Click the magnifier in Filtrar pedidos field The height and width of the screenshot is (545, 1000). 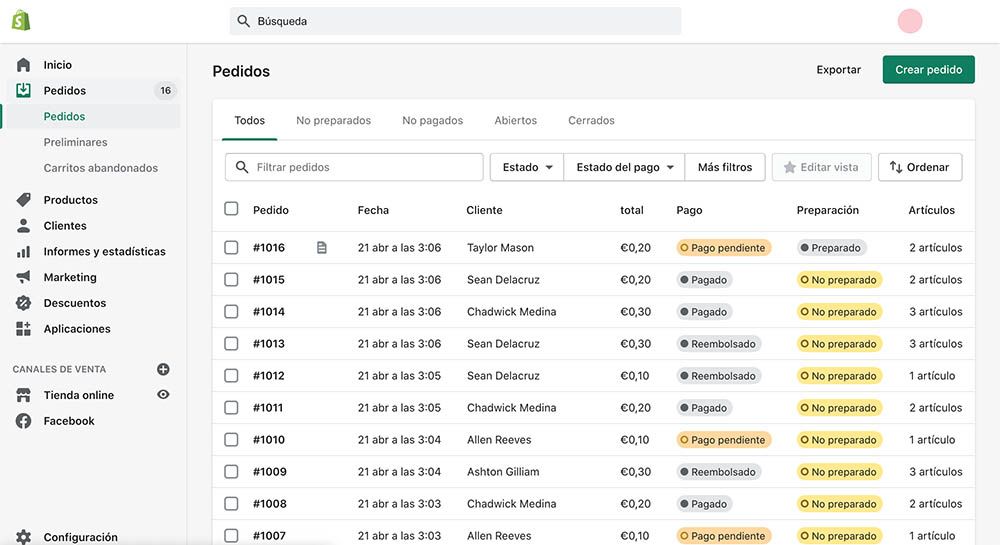coord(242,167)
